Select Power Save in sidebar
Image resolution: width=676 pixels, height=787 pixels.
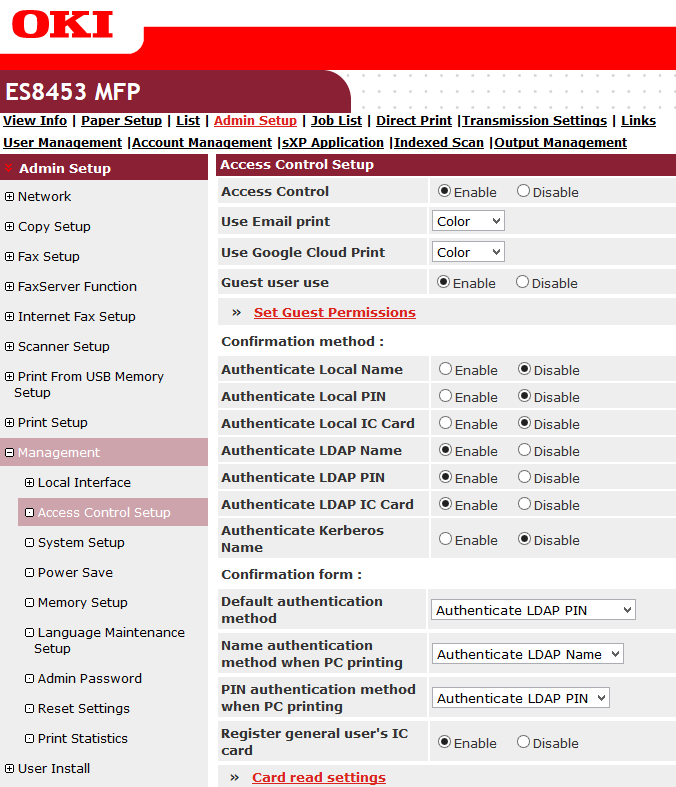click(x=75, y=573)
